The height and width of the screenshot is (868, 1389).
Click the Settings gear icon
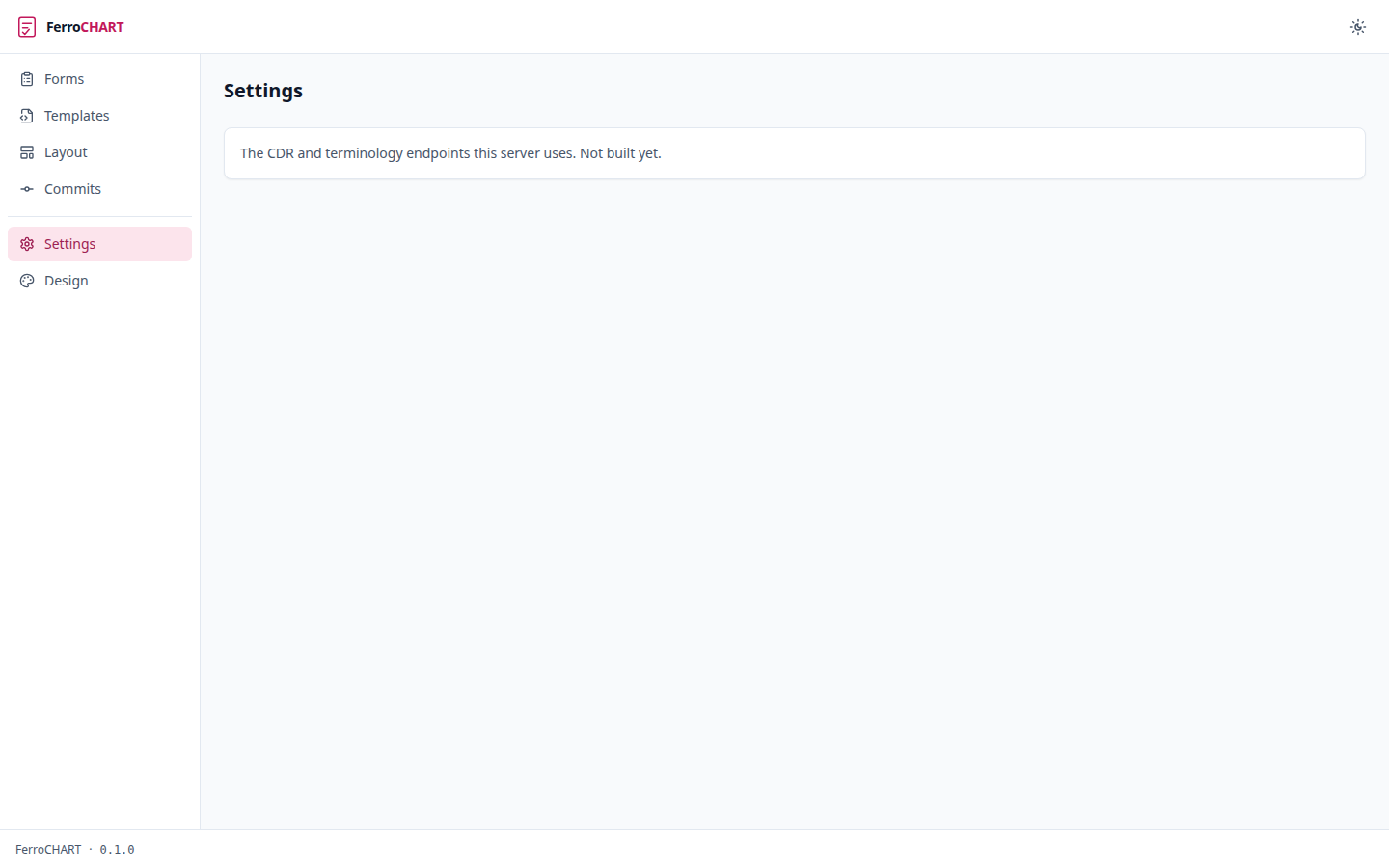tap(27, 244)
